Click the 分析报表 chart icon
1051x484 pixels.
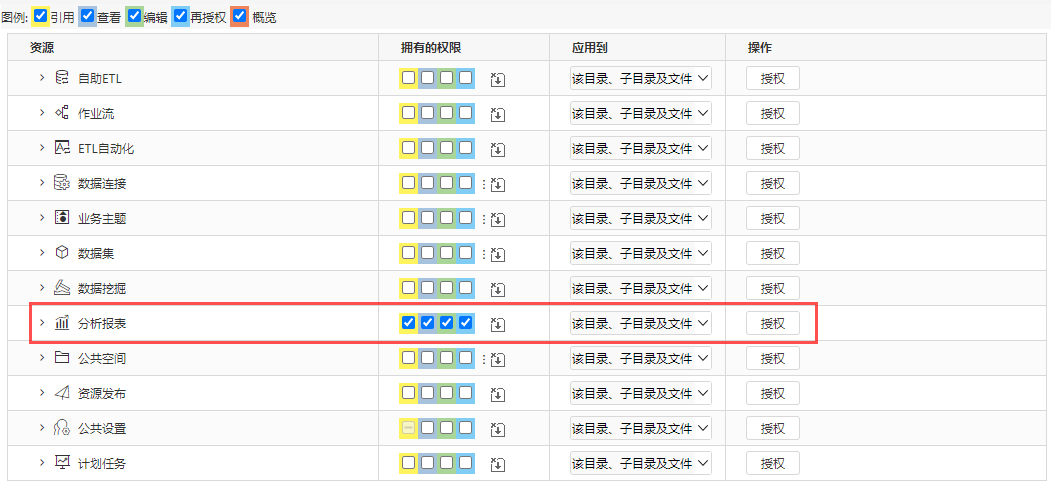click(62, 323)
